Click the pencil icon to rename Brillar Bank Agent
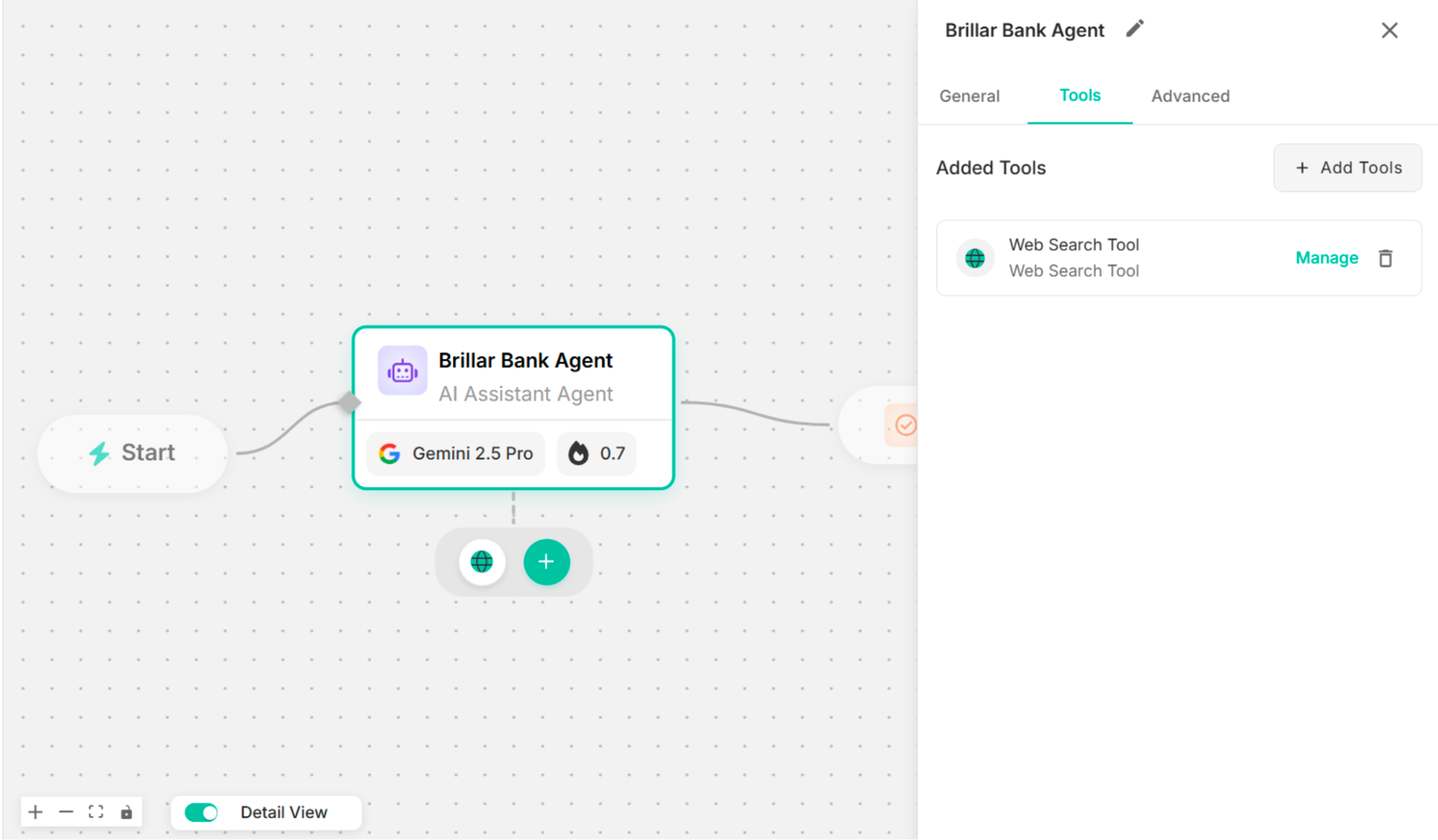Screen dimensions: 1438x840 tap(1134, 28)
